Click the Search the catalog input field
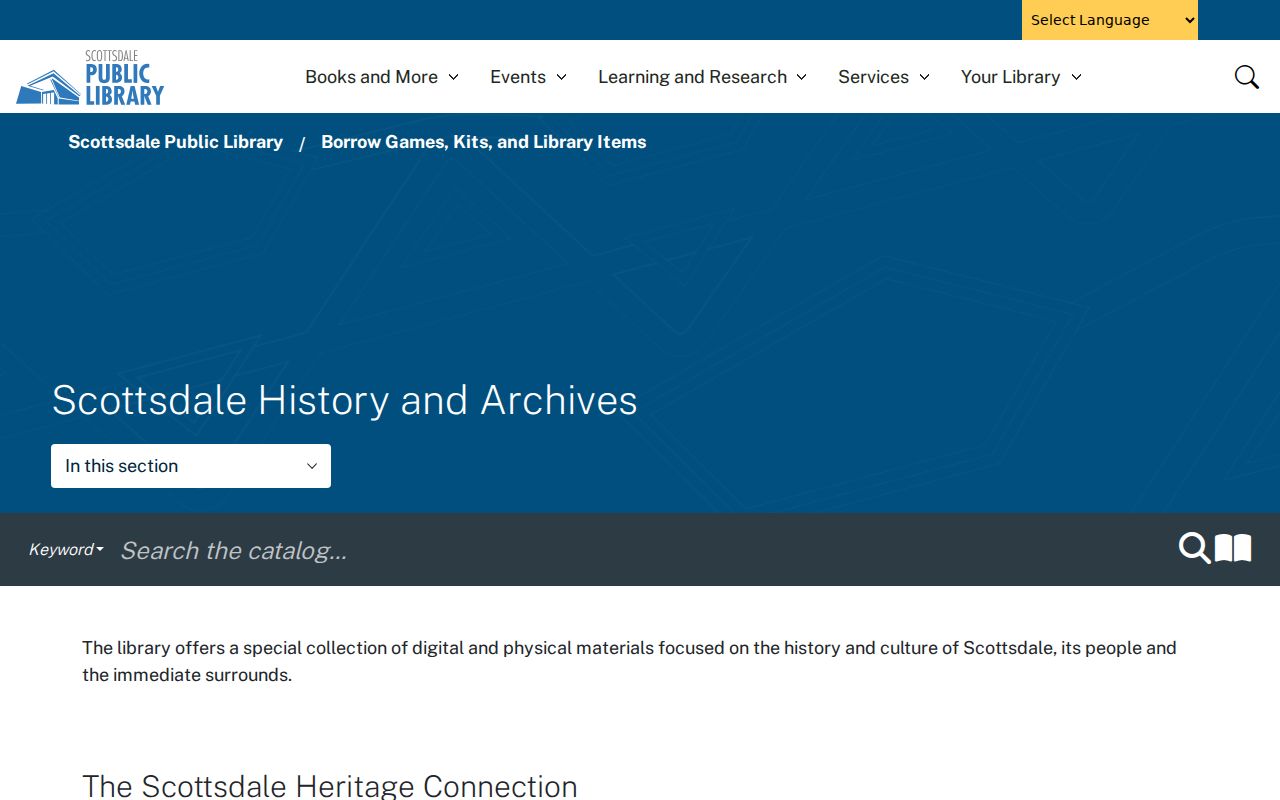1280x800 pixels. click(x=640, y=550)
